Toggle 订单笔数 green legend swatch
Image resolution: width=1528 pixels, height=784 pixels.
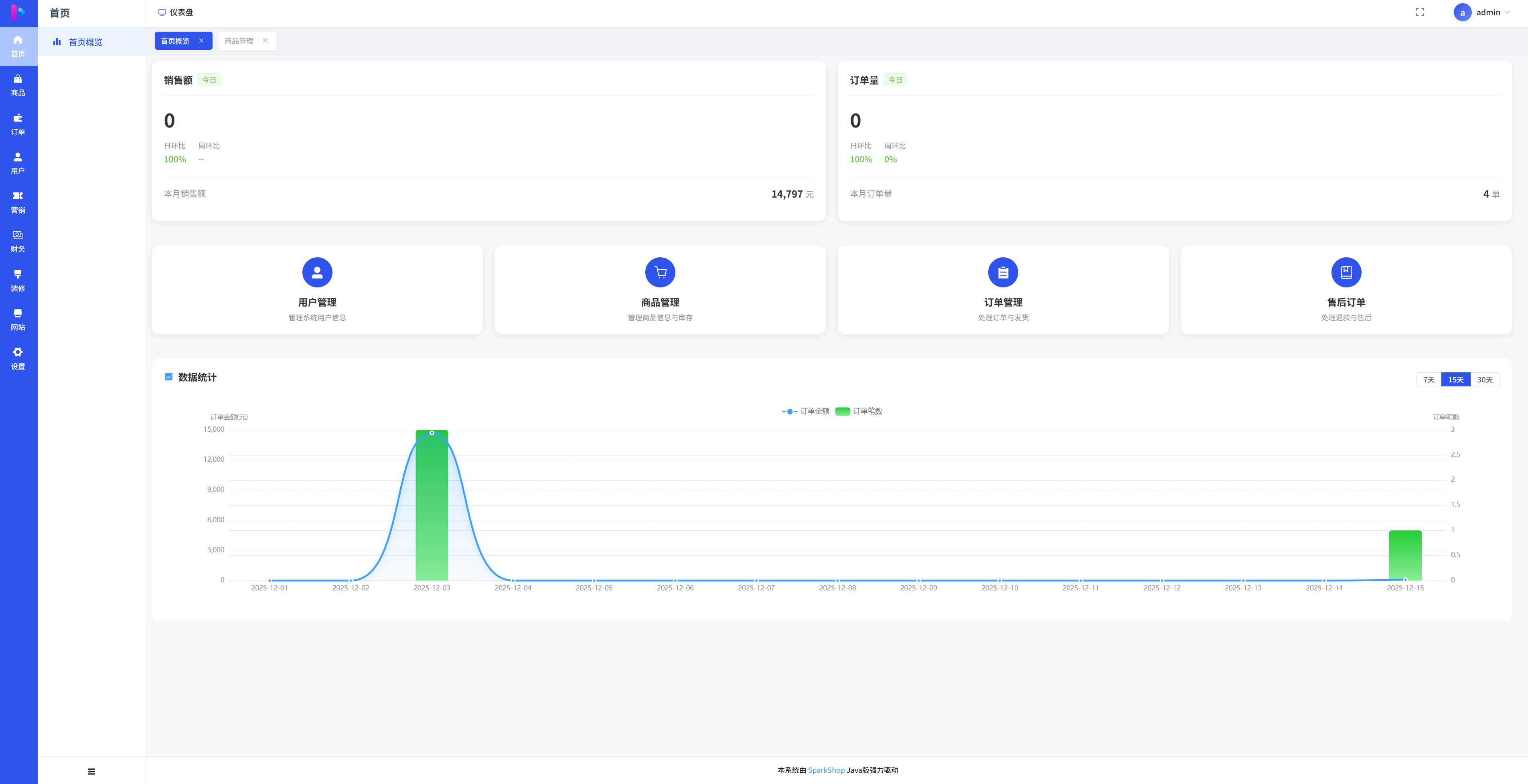[x=842, y=411]
